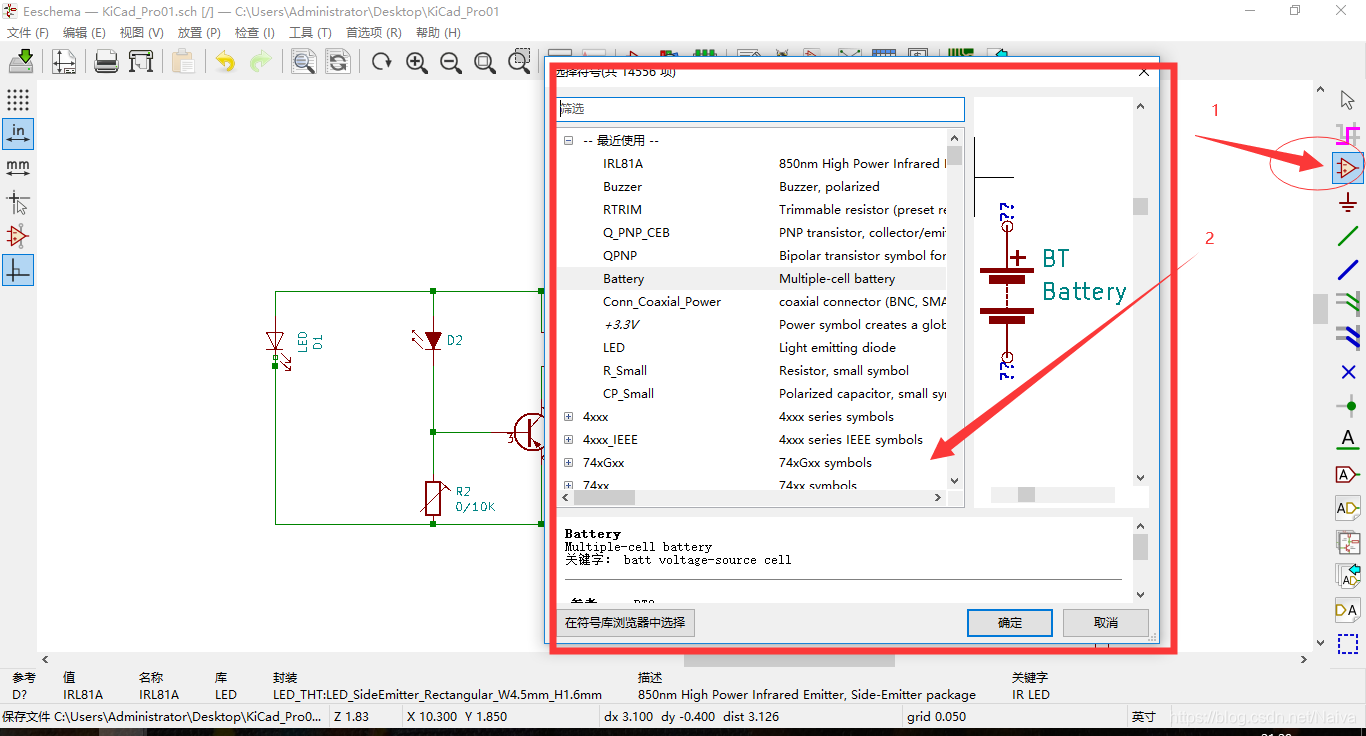Screen dimensions: 1366x736
Task: Open Page settings icon in toolbar
Action: tap(64, 61)
